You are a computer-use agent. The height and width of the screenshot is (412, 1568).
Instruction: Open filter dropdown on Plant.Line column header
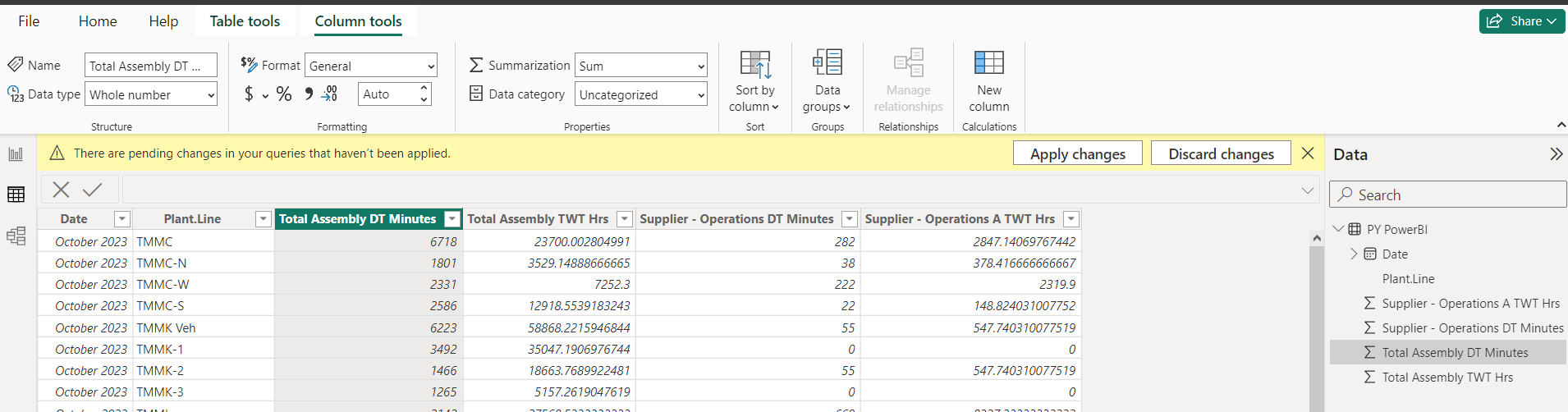point(263,219)
